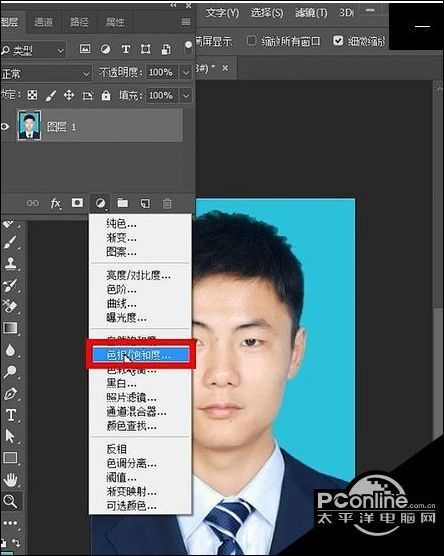Delete layer with trash icon
This screenshot has width=444, height=556.
click(167, 203)
